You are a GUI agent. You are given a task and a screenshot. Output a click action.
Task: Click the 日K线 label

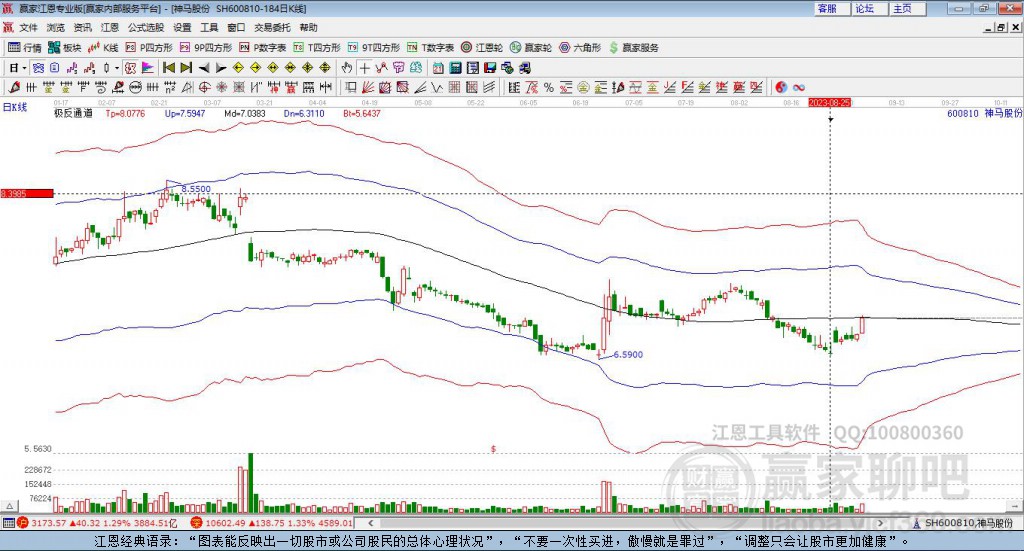(x=16, y=108)
